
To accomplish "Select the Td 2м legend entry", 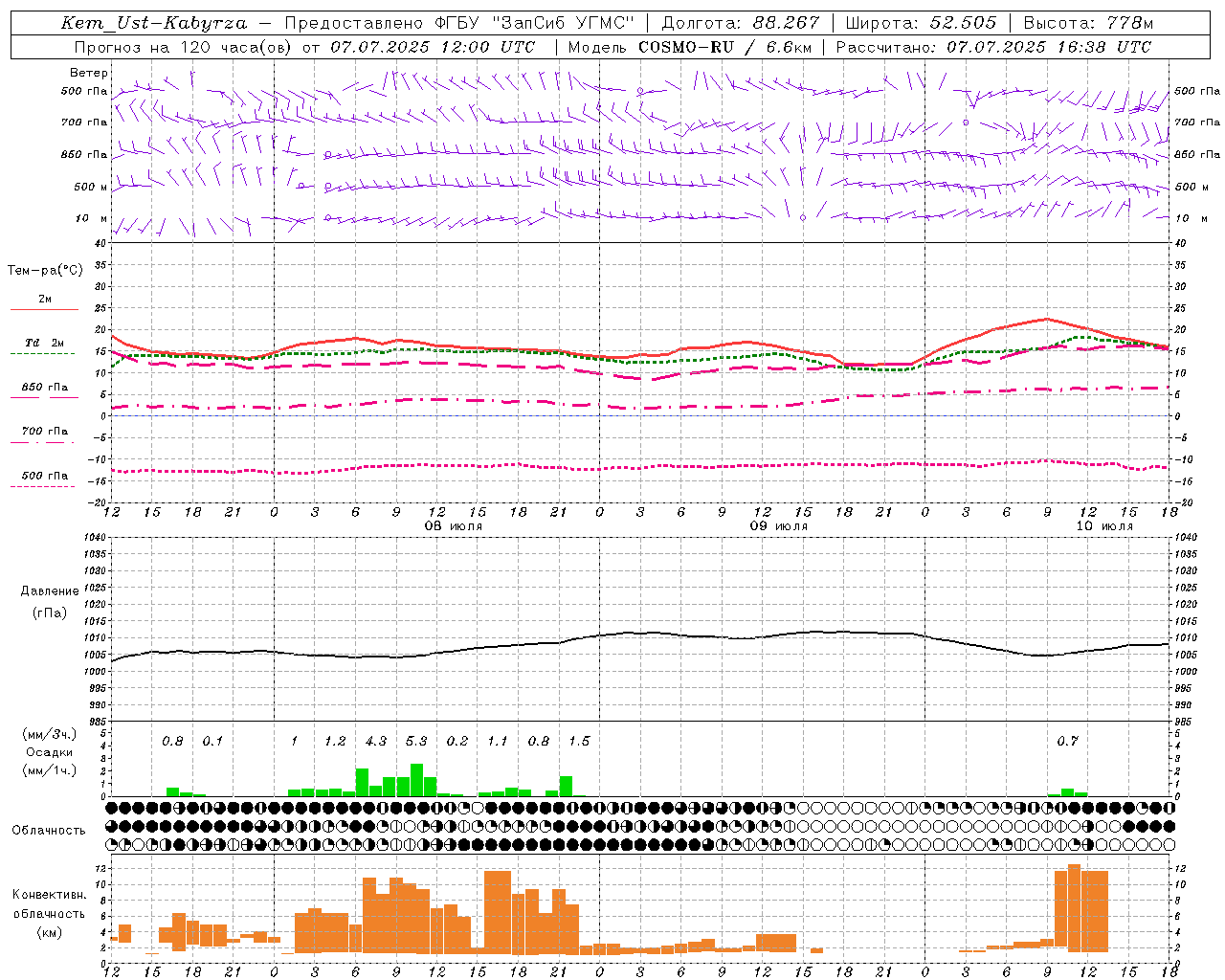I will [45, 343].
